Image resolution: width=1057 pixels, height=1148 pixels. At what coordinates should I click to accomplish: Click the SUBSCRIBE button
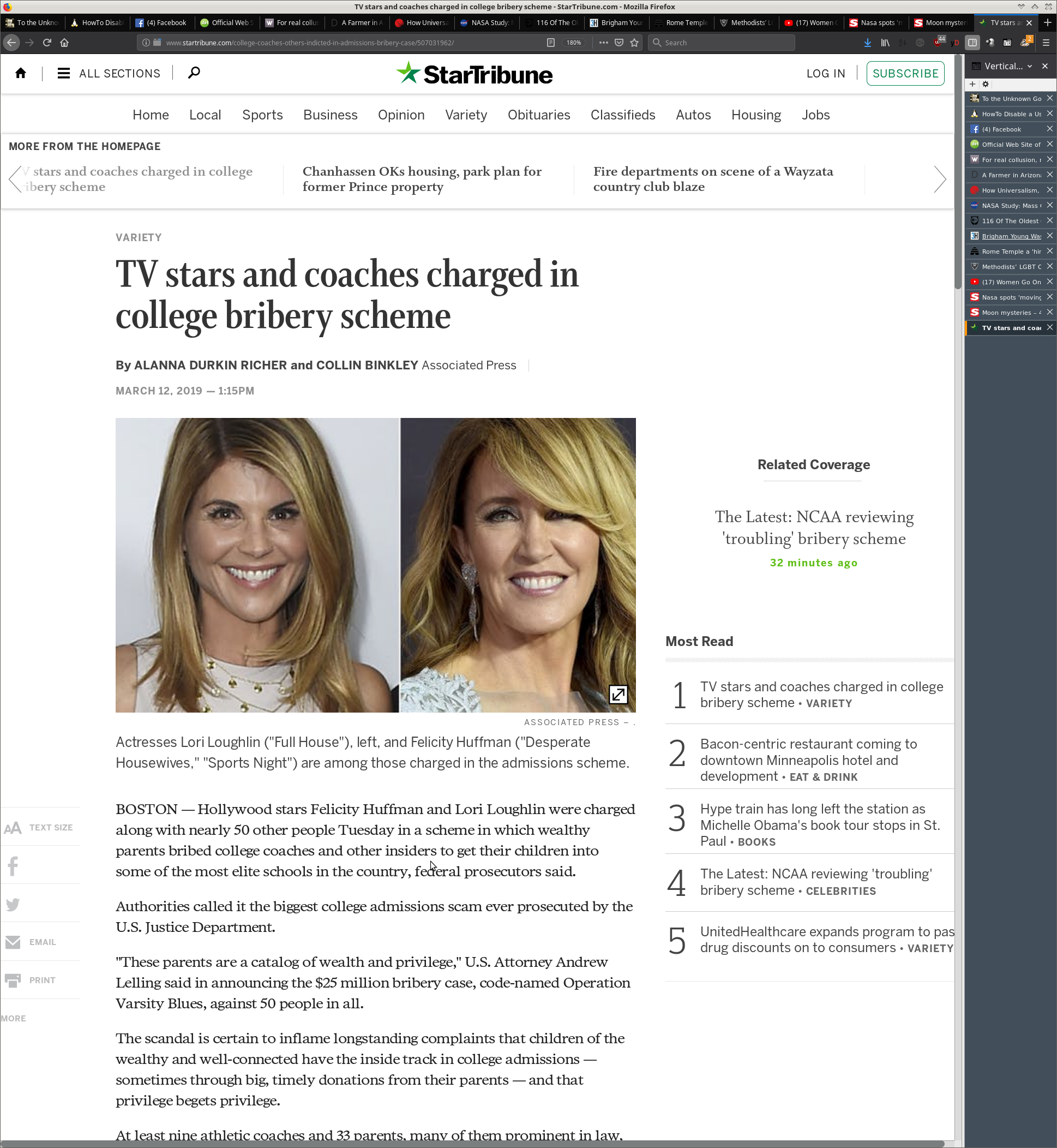pos(905,73)
